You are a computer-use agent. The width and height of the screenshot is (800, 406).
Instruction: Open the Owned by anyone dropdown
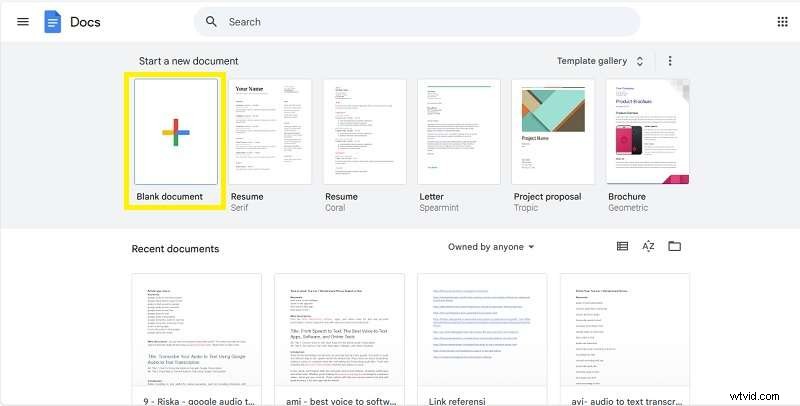[491, 247]
